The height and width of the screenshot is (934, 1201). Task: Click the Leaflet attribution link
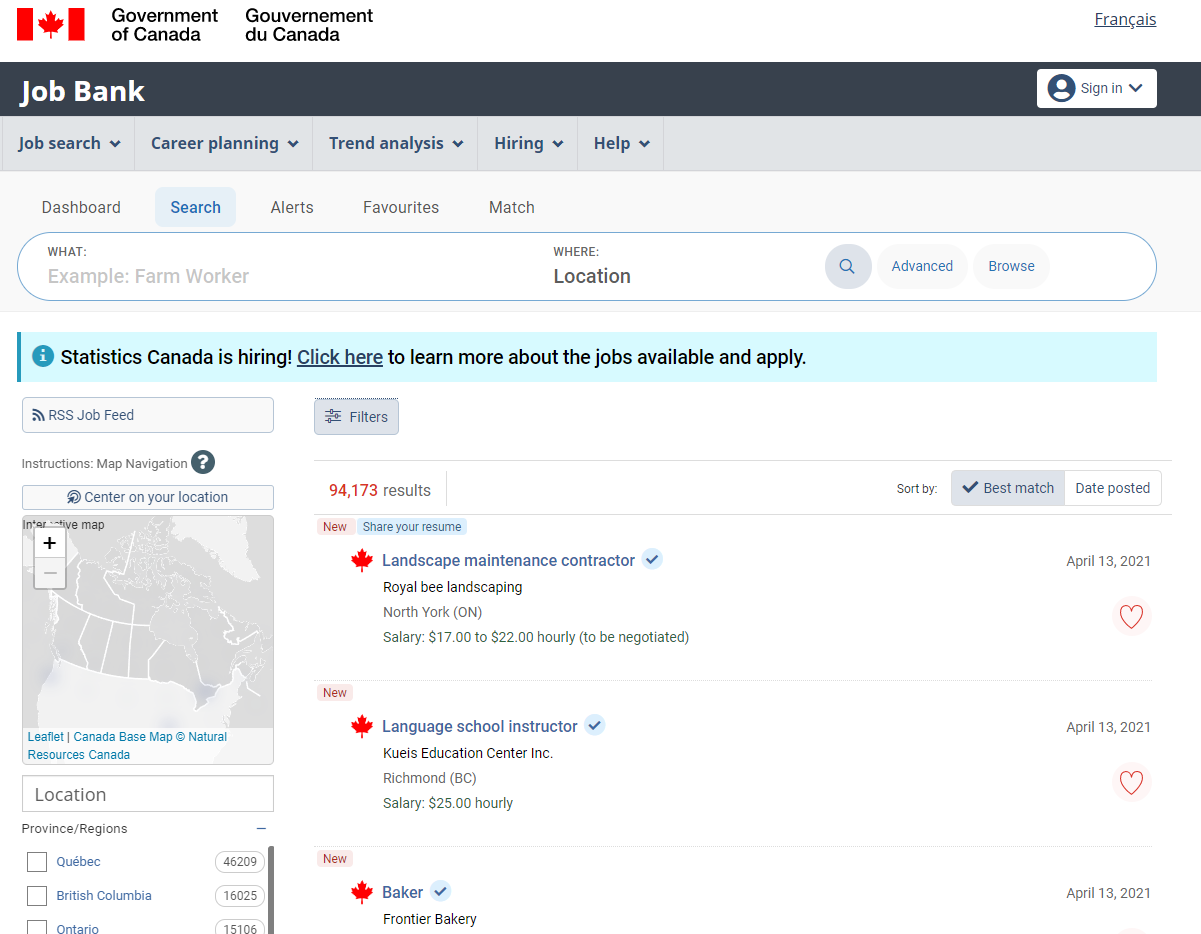click(45, 737)
